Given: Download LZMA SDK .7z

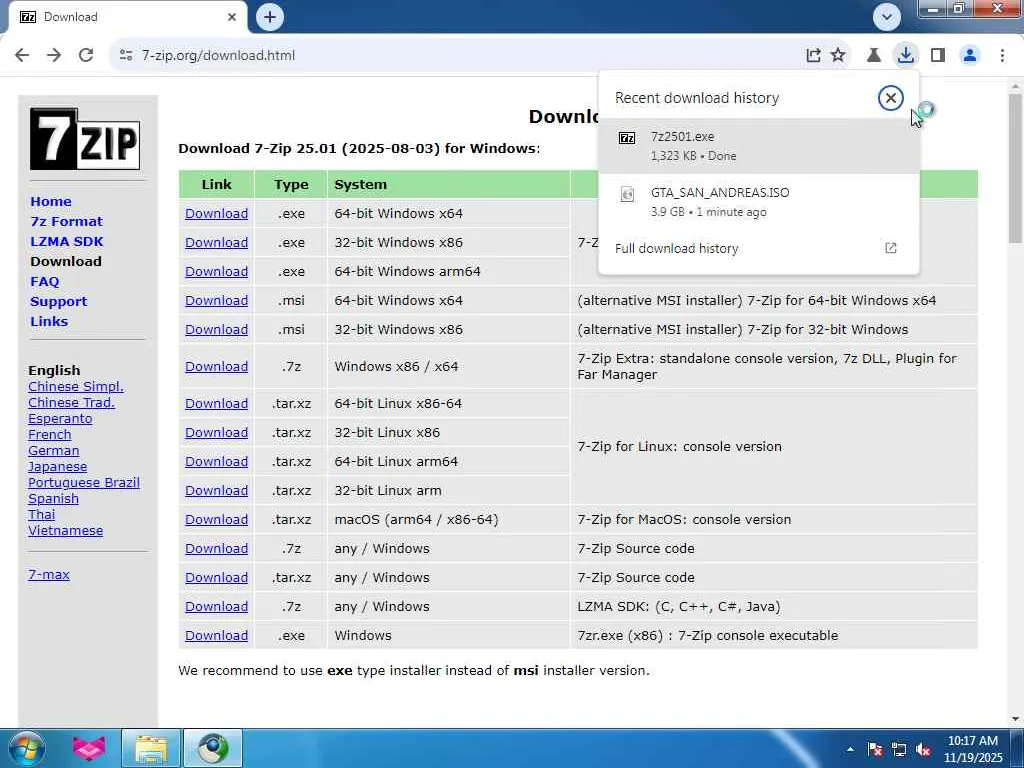Looking at the screenshot, I should [x=216, y=607].
